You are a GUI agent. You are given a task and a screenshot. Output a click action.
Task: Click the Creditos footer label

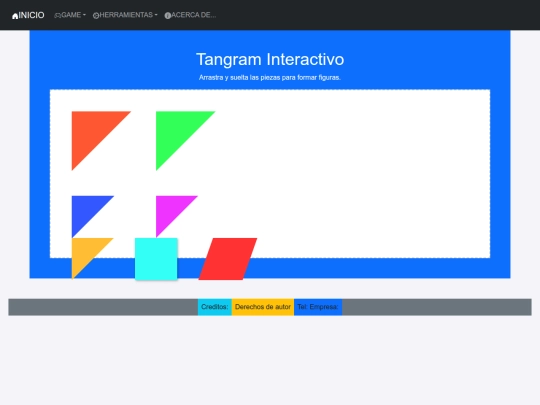(215, 307)
